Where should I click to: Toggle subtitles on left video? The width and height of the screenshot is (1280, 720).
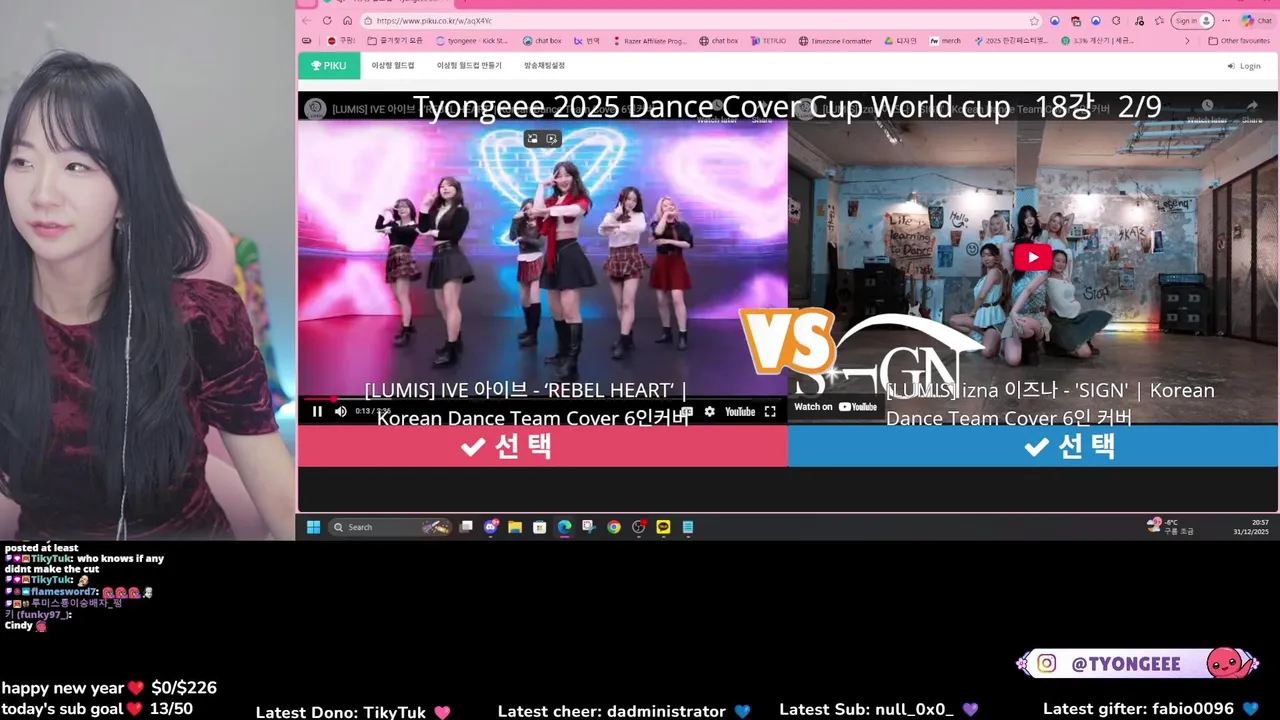(x=687, y=411)
